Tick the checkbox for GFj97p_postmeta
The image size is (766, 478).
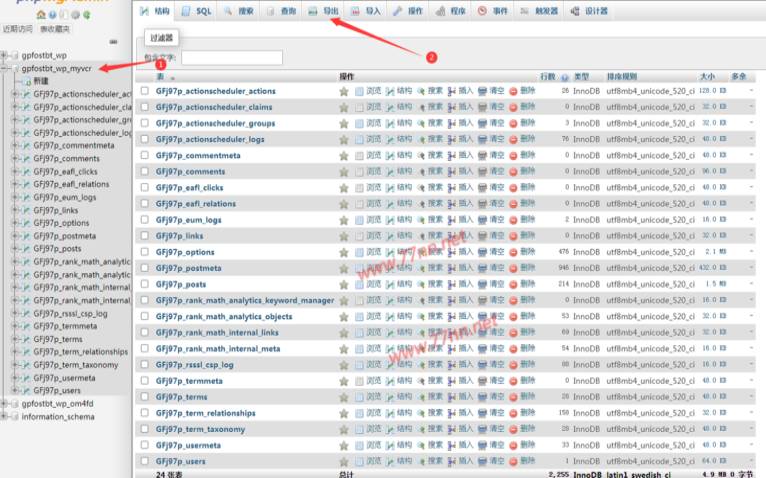145,268
